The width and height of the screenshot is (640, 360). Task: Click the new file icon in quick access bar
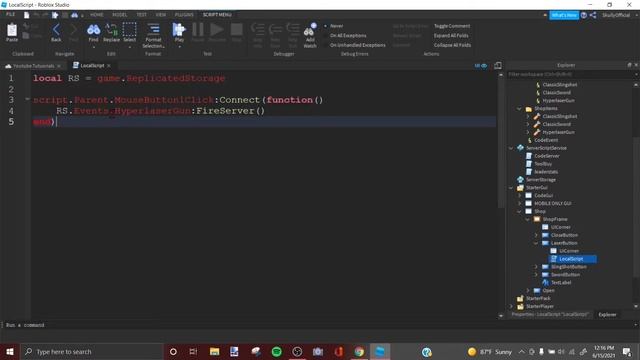tap(27, 15)
